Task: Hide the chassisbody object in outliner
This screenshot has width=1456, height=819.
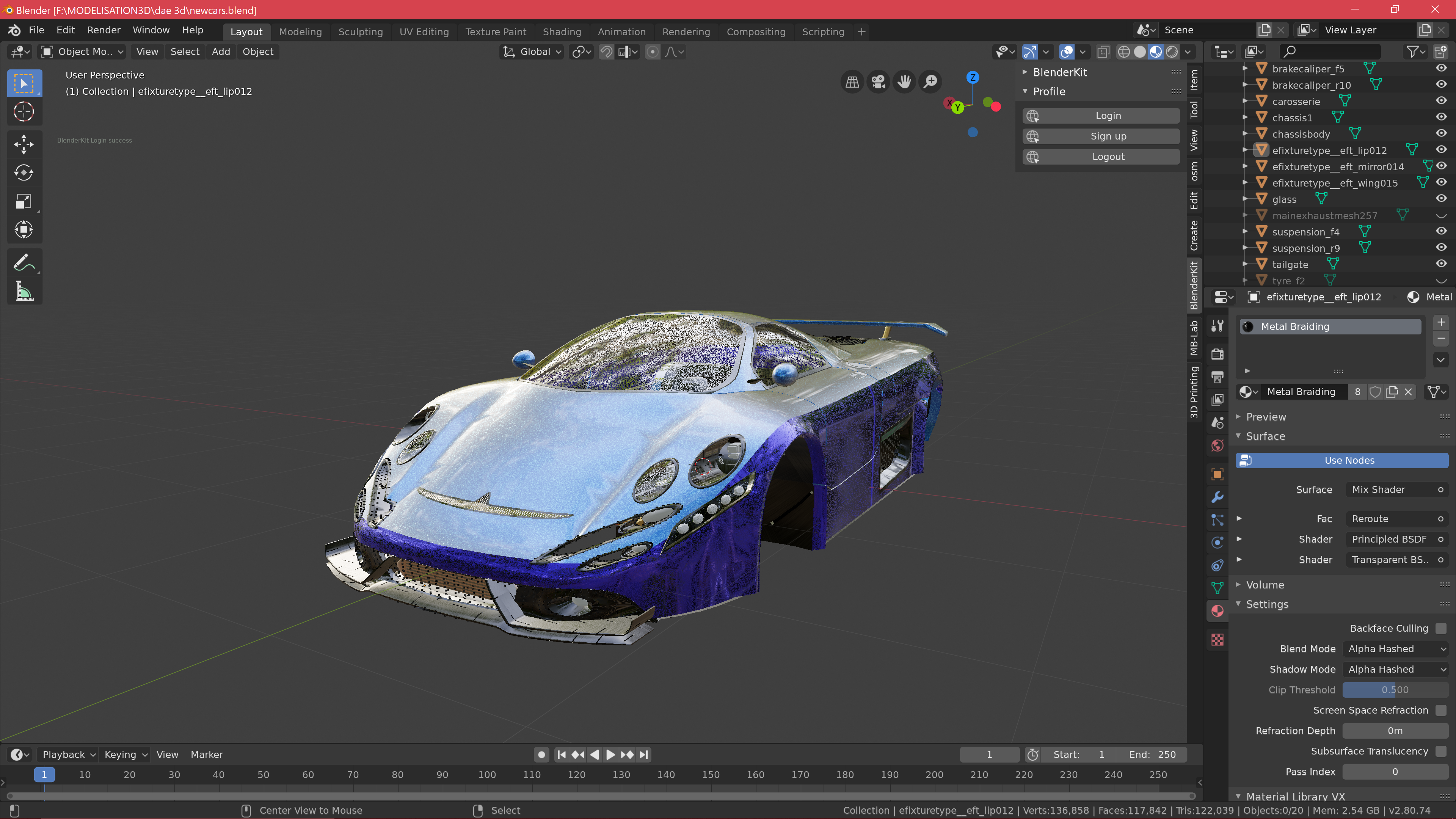Action: 1441,133
